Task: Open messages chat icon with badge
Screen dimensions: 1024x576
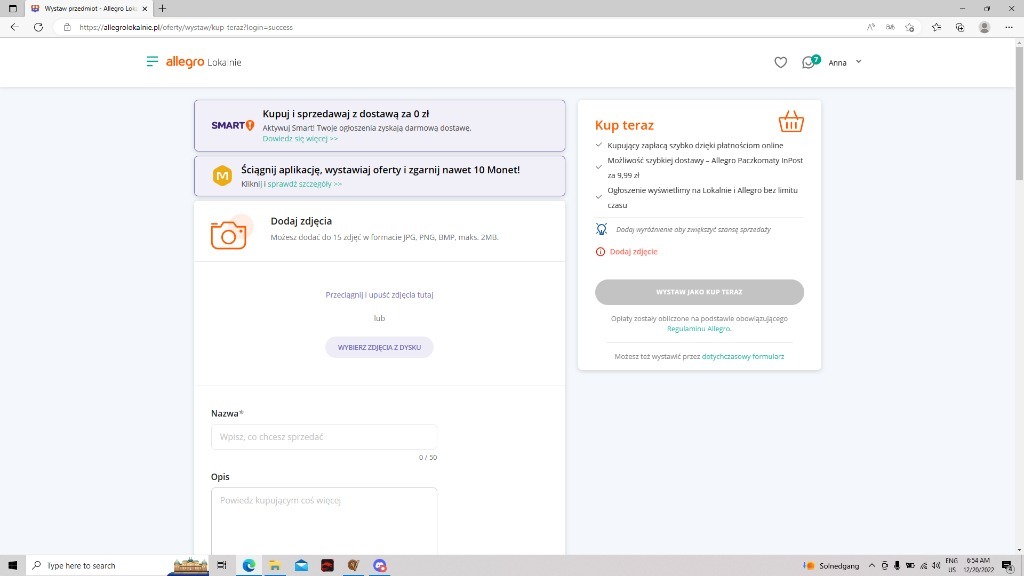Action: pyautogui.click(x=810, y=61)
